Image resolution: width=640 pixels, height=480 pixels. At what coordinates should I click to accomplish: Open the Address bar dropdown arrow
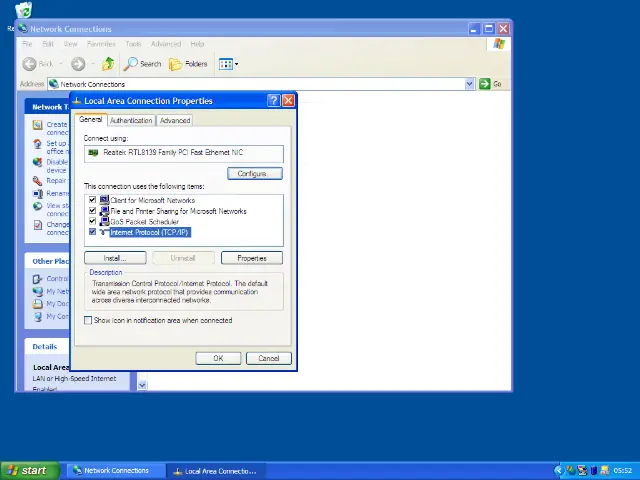[469, 84]
